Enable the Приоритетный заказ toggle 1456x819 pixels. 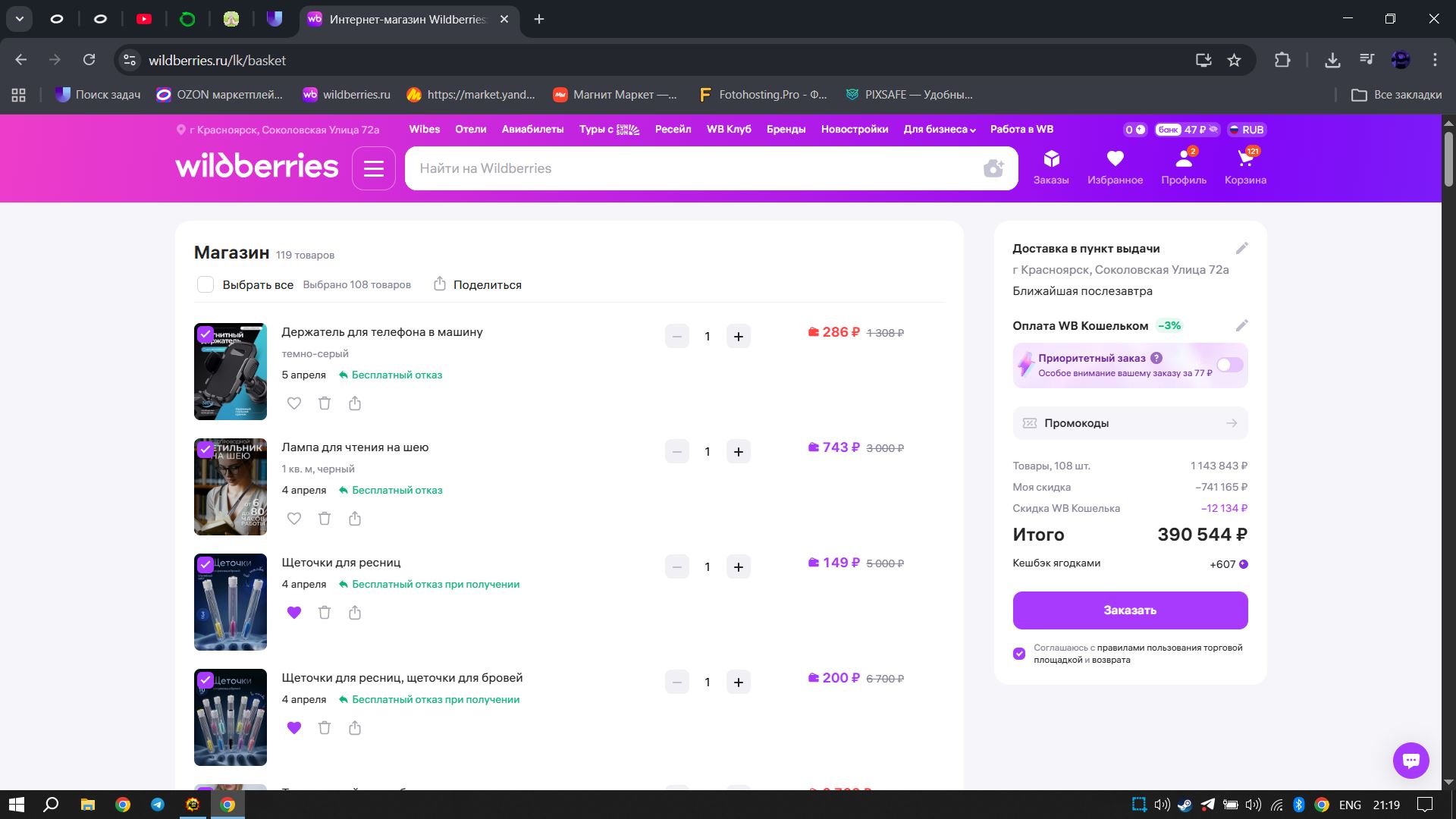point(1229,366)
